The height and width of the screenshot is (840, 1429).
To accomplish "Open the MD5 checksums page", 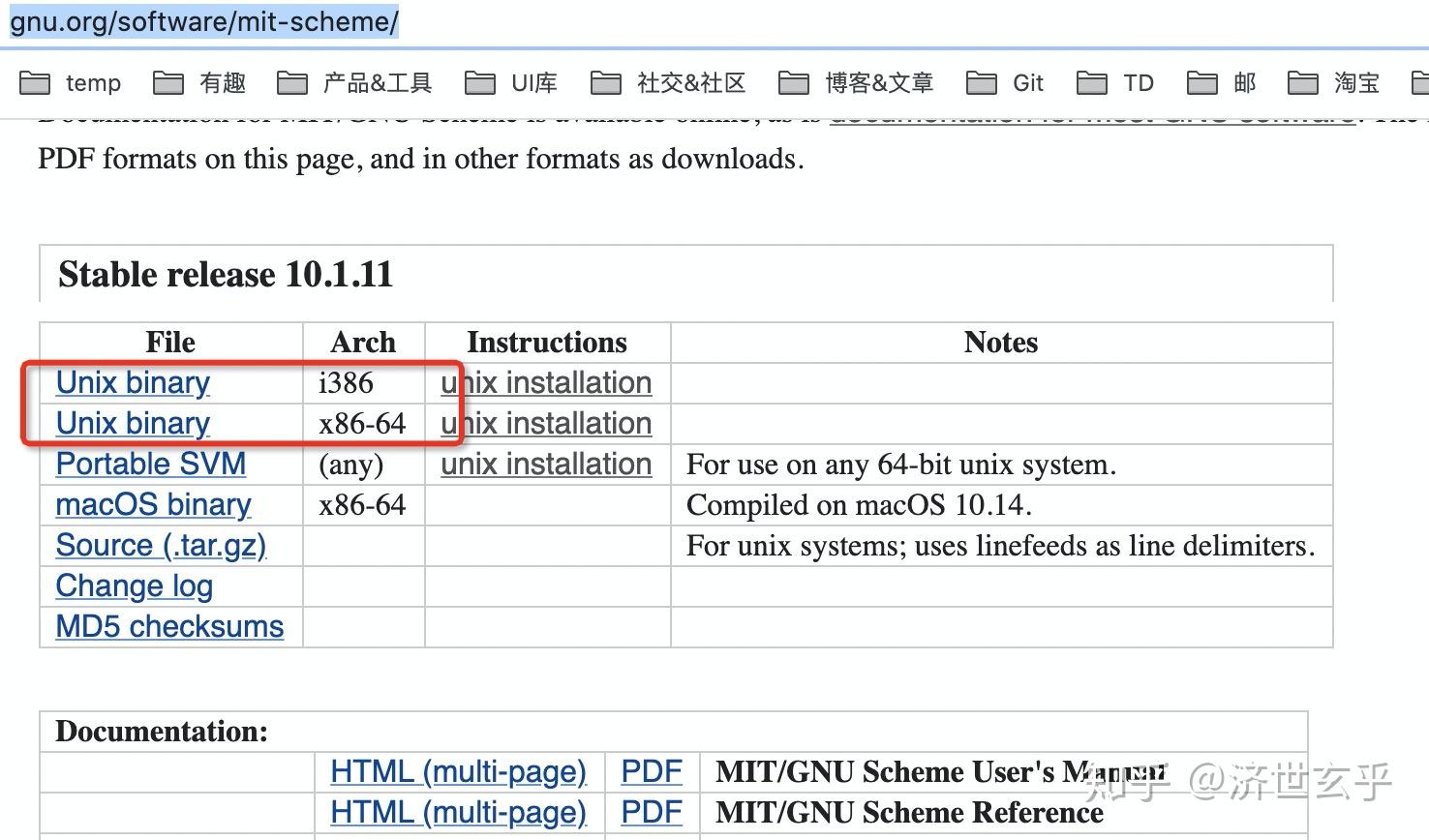I will tap(169, 626).
